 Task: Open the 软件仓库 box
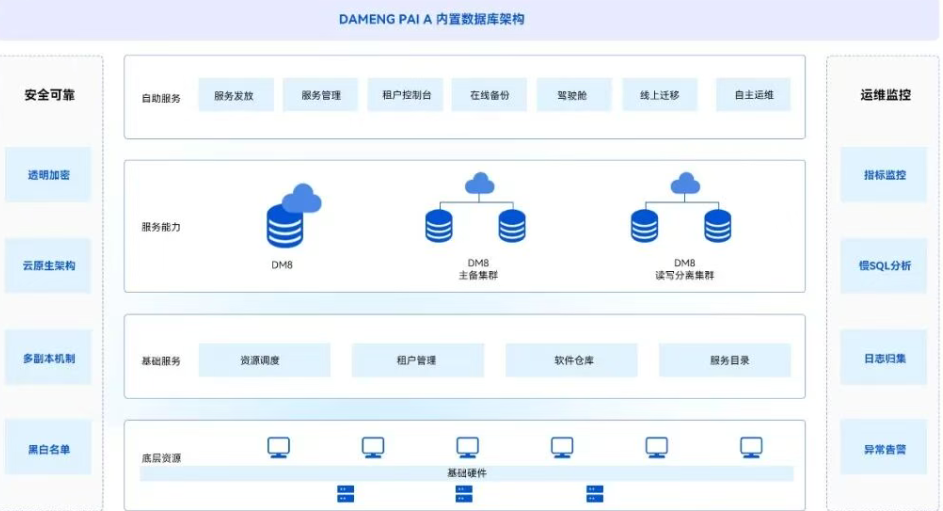pos(571,360)
